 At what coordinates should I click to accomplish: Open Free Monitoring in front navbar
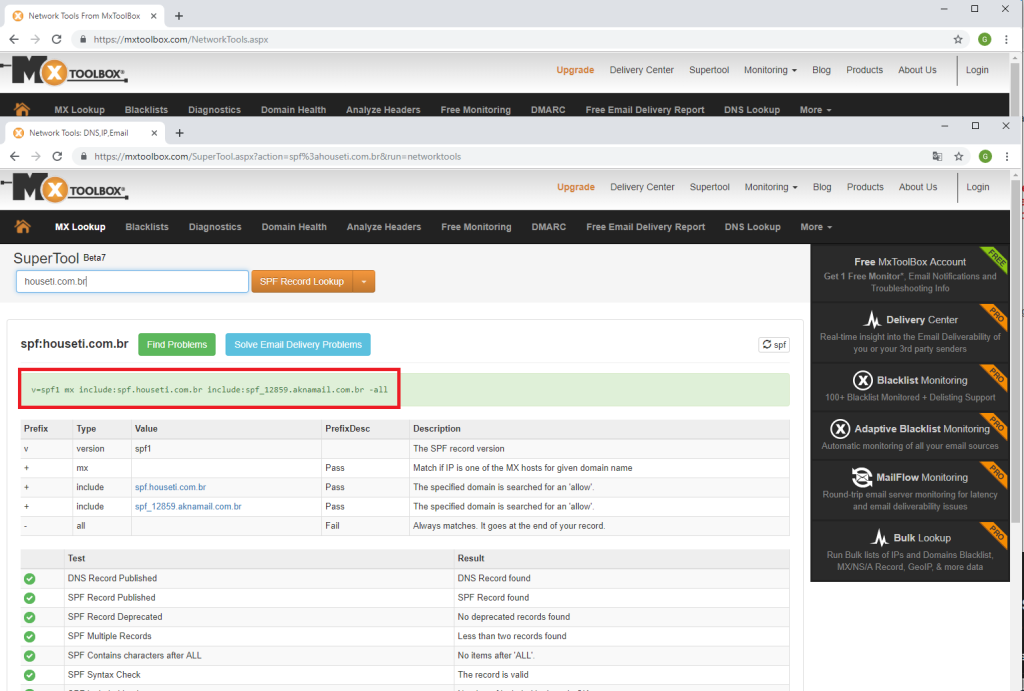click(476, 227)
